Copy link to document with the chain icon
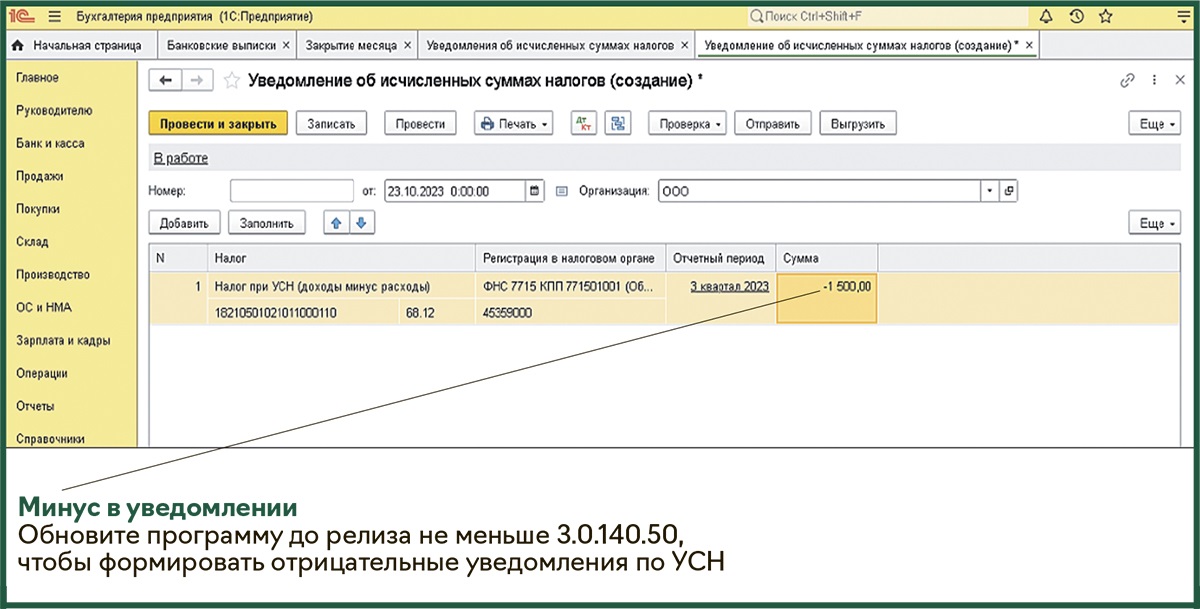Viewport: 1200px width, 609px height. 1128,81
